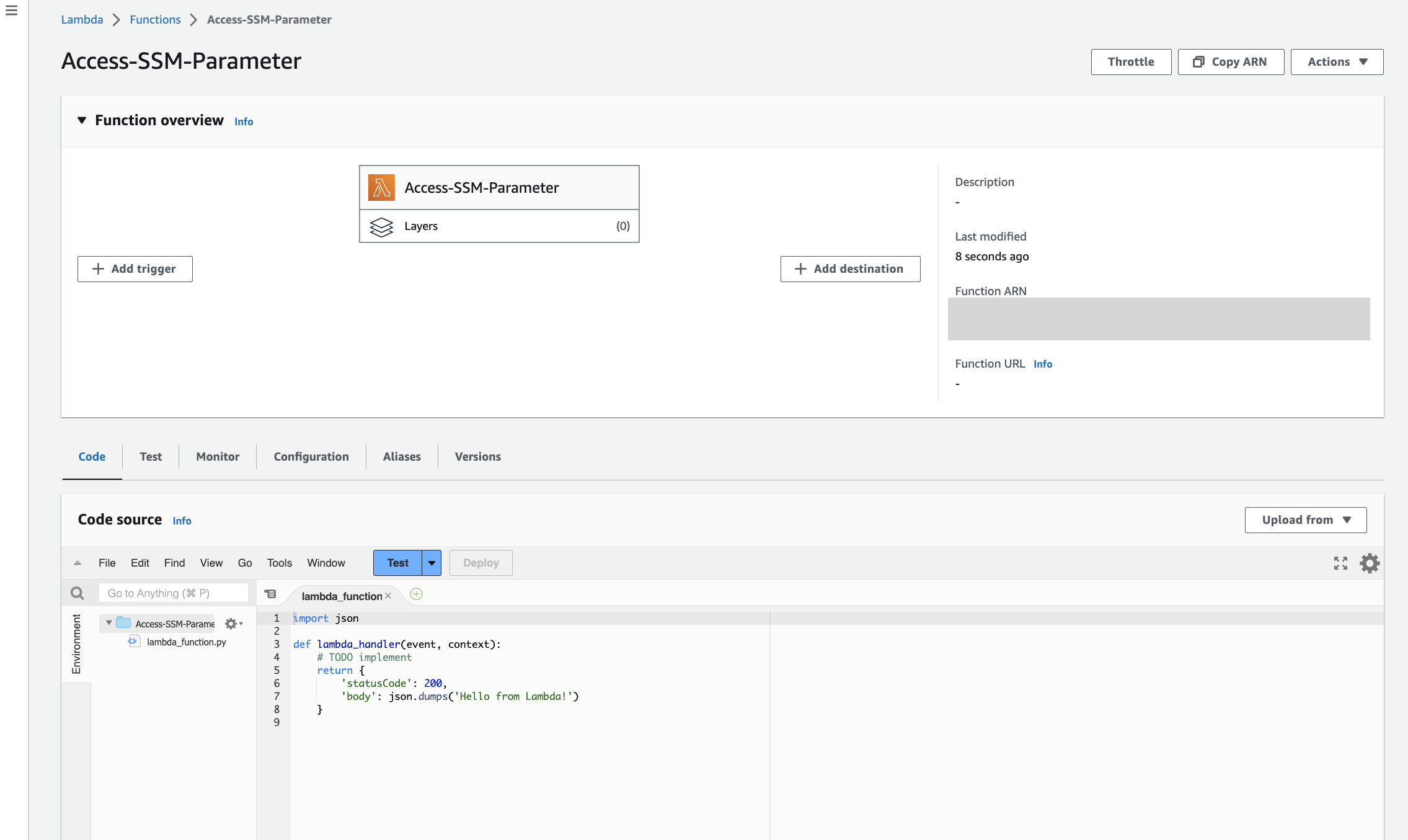The image size is (1408, 840).
Task: Collapse the Access-SSM-Parameter folder tree
Action: [x=109, y=623]
